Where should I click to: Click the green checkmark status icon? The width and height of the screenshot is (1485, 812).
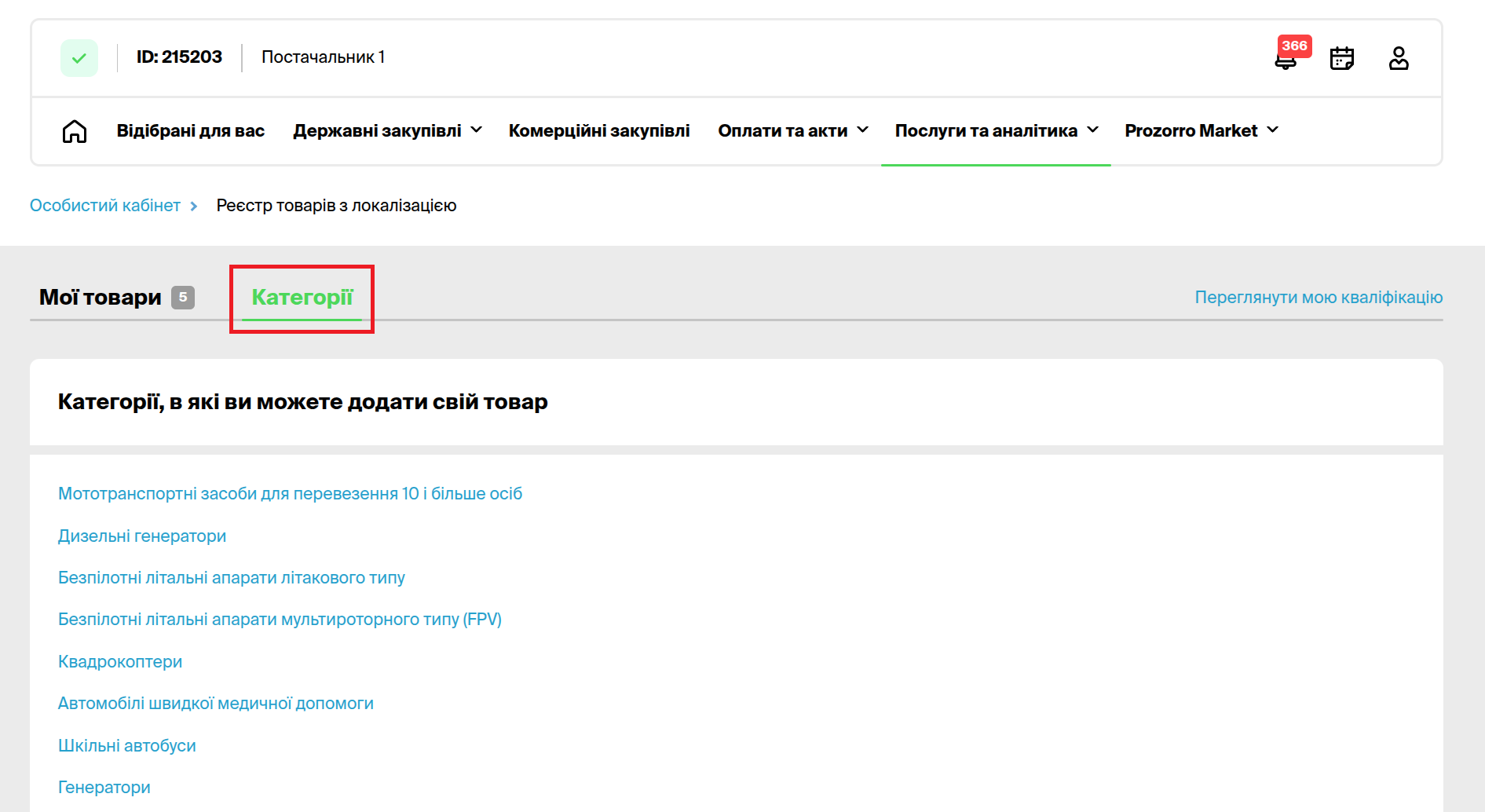pyautogui.click(x=79, y=58)
